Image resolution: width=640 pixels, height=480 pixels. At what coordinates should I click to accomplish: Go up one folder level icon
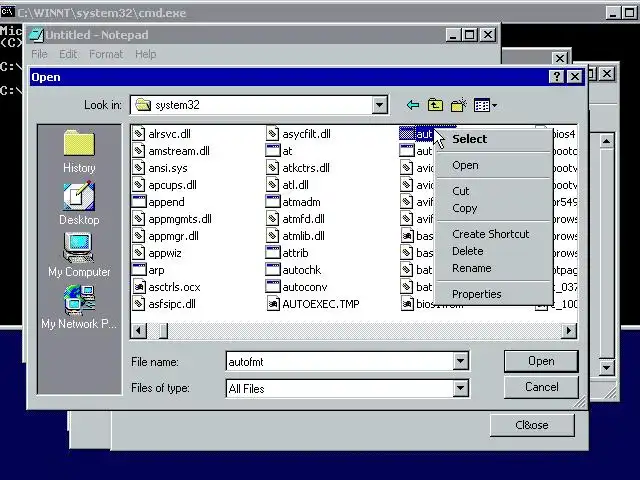pyautogui.click(x=435, y=105)
